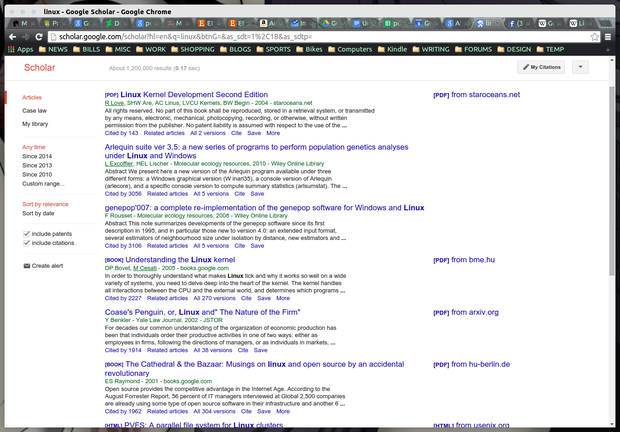The image size is (620, 432).
Task: Select Articles in the sidebar
Action: click(32, 97)
